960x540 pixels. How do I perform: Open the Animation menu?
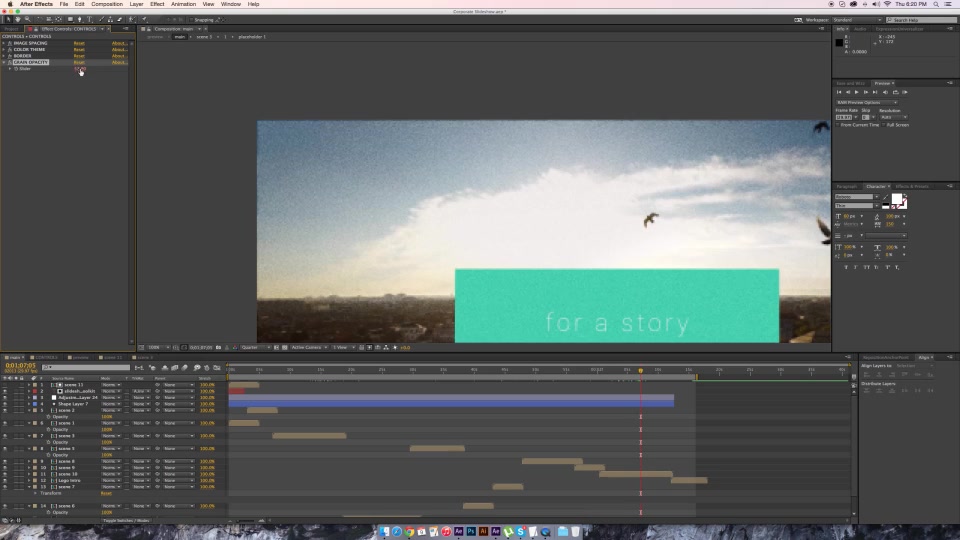click(183, 4)
